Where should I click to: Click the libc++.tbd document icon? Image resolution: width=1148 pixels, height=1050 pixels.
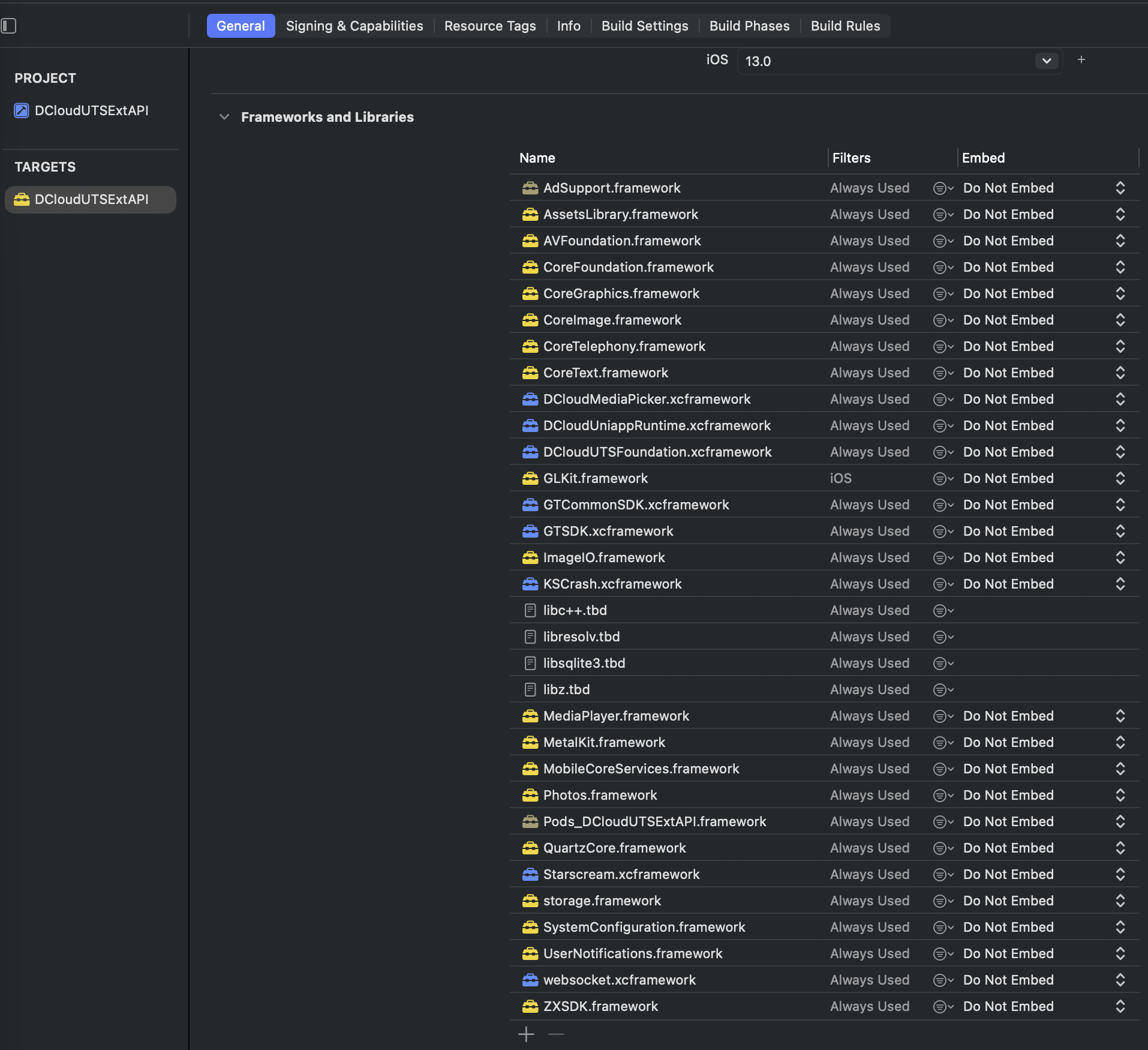coord(530,610)
